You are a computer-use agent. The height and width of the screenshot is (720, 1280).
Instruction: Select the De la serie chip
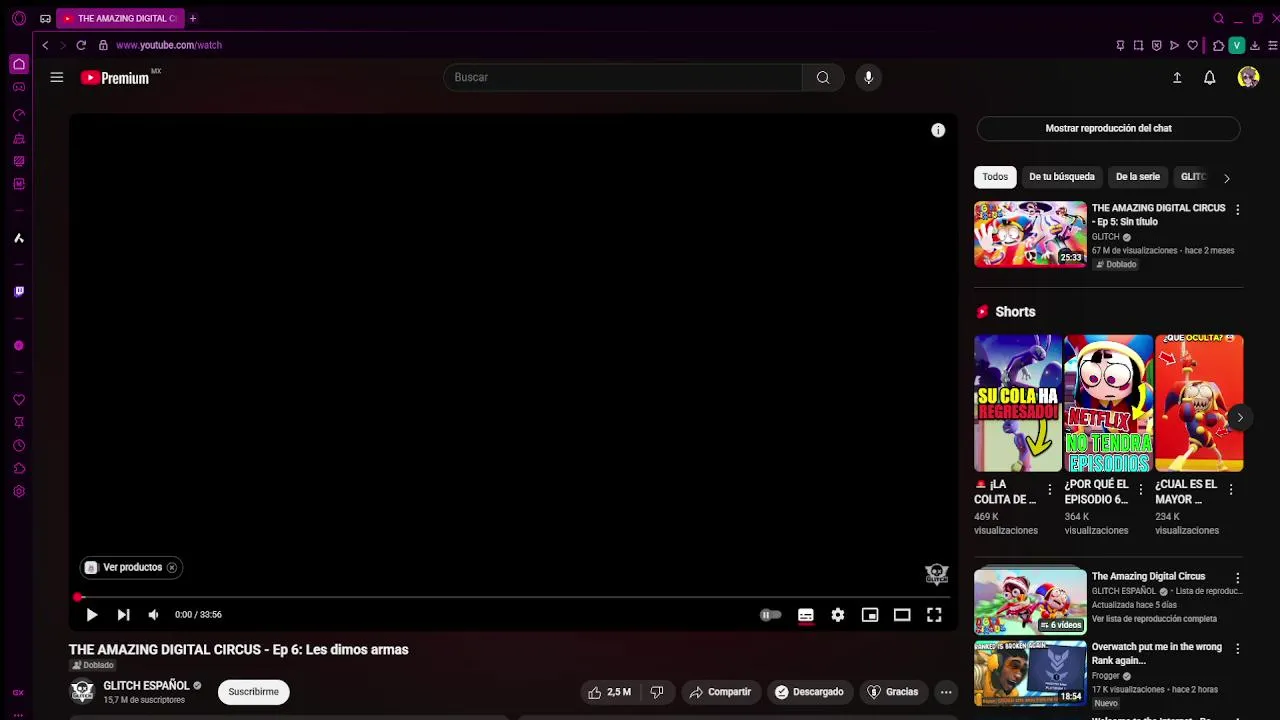point(1138,177)
